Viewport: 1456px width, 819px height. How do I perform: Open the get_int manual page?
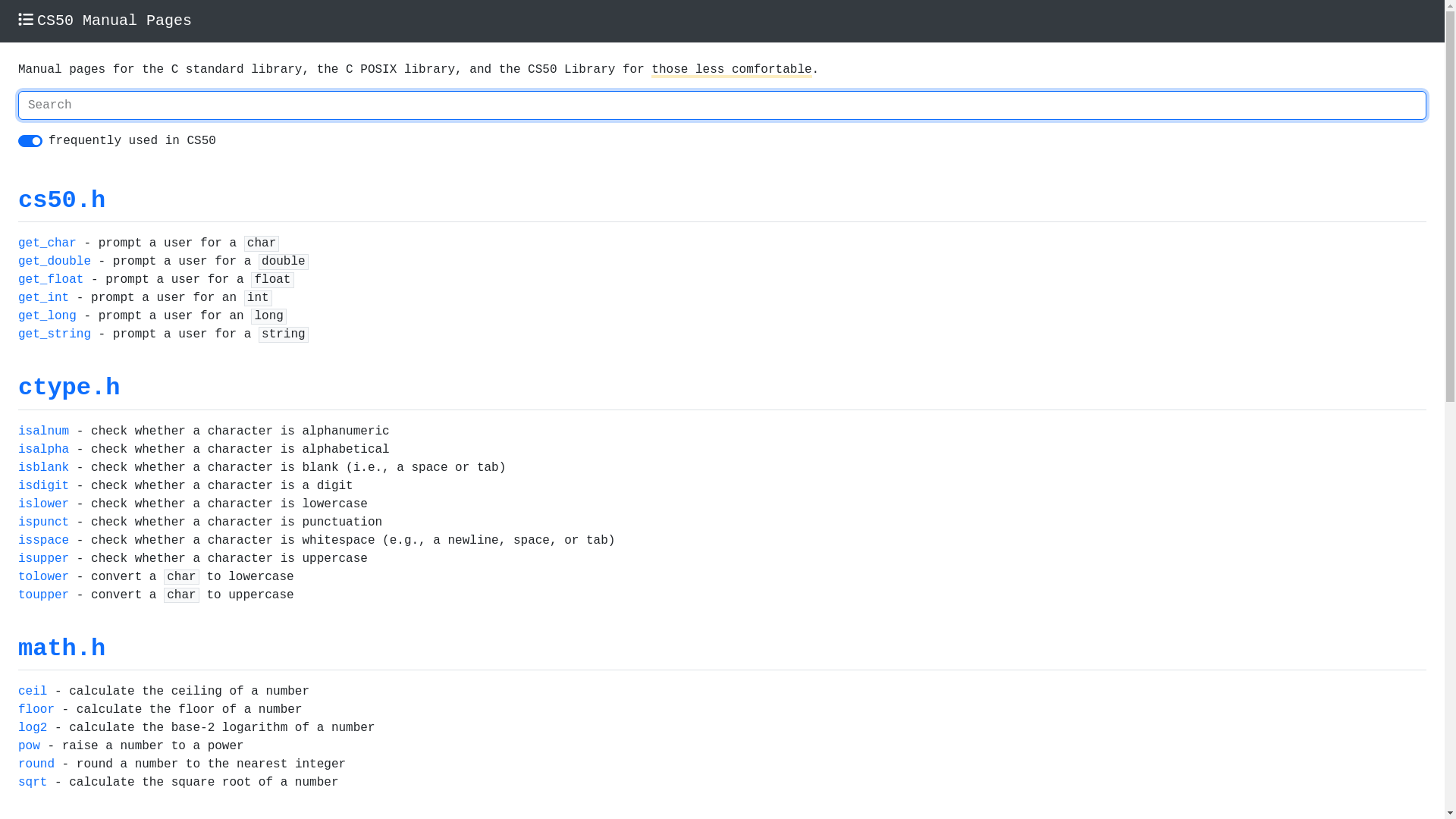(43, 298)
